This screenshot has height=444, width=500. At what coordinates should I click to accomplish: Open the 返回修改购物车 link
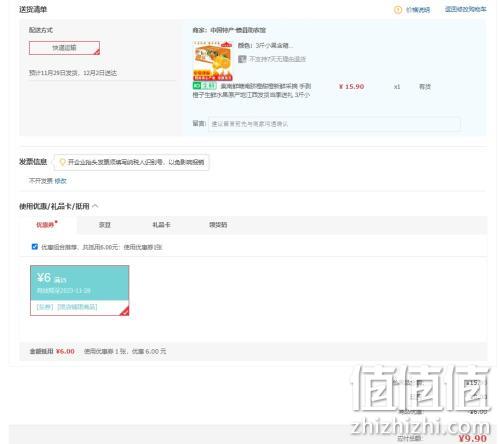(466, 9)
